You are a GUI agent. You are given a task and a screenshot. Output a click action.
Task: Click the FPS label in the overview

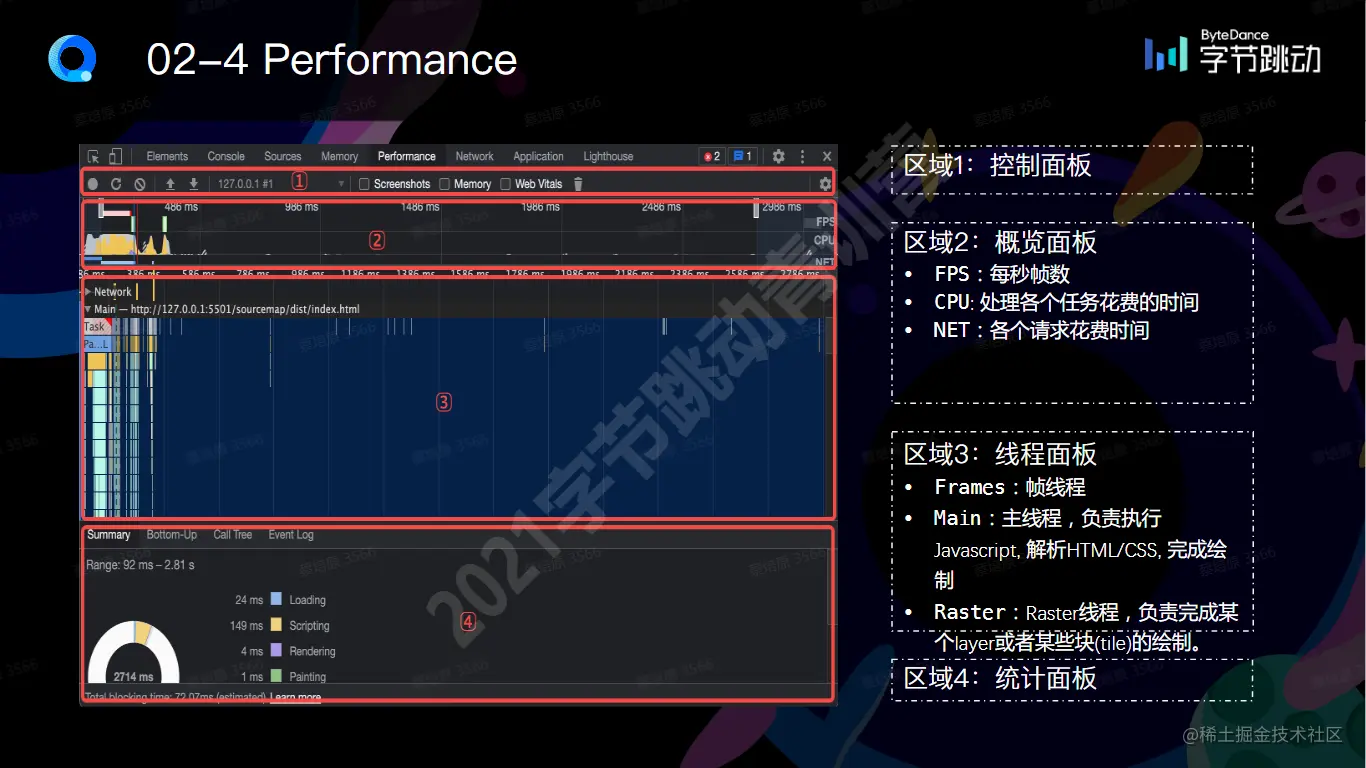(825, 222)
